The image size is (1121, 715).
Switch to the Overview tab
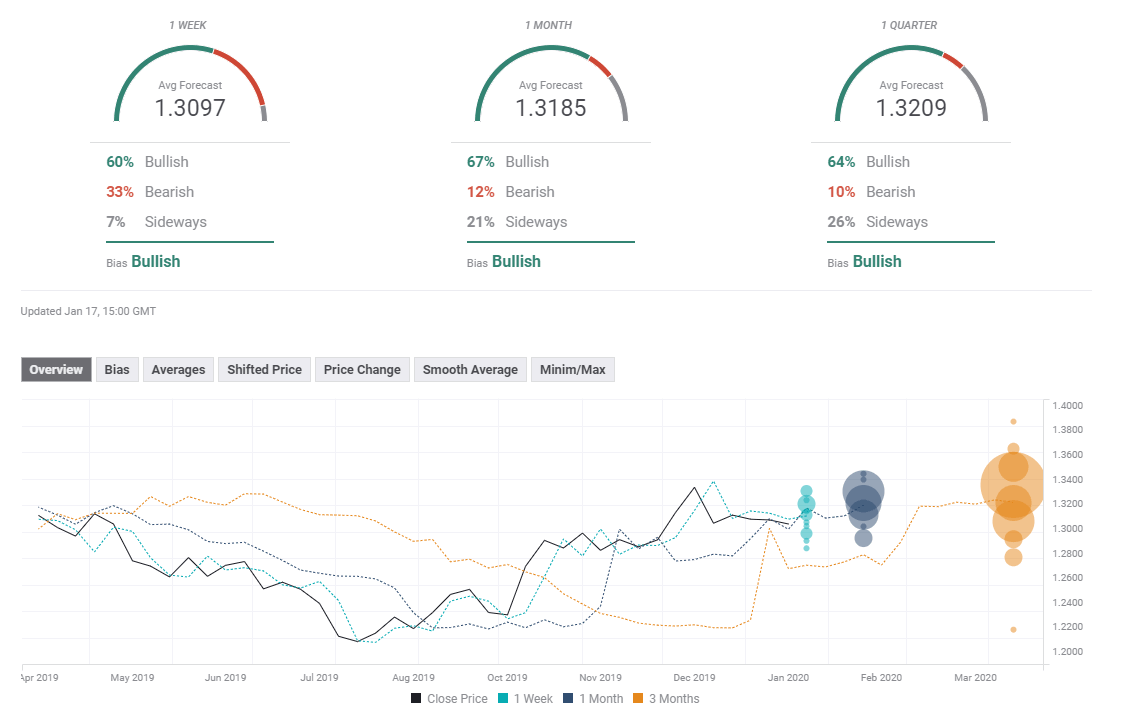point(56,370)
